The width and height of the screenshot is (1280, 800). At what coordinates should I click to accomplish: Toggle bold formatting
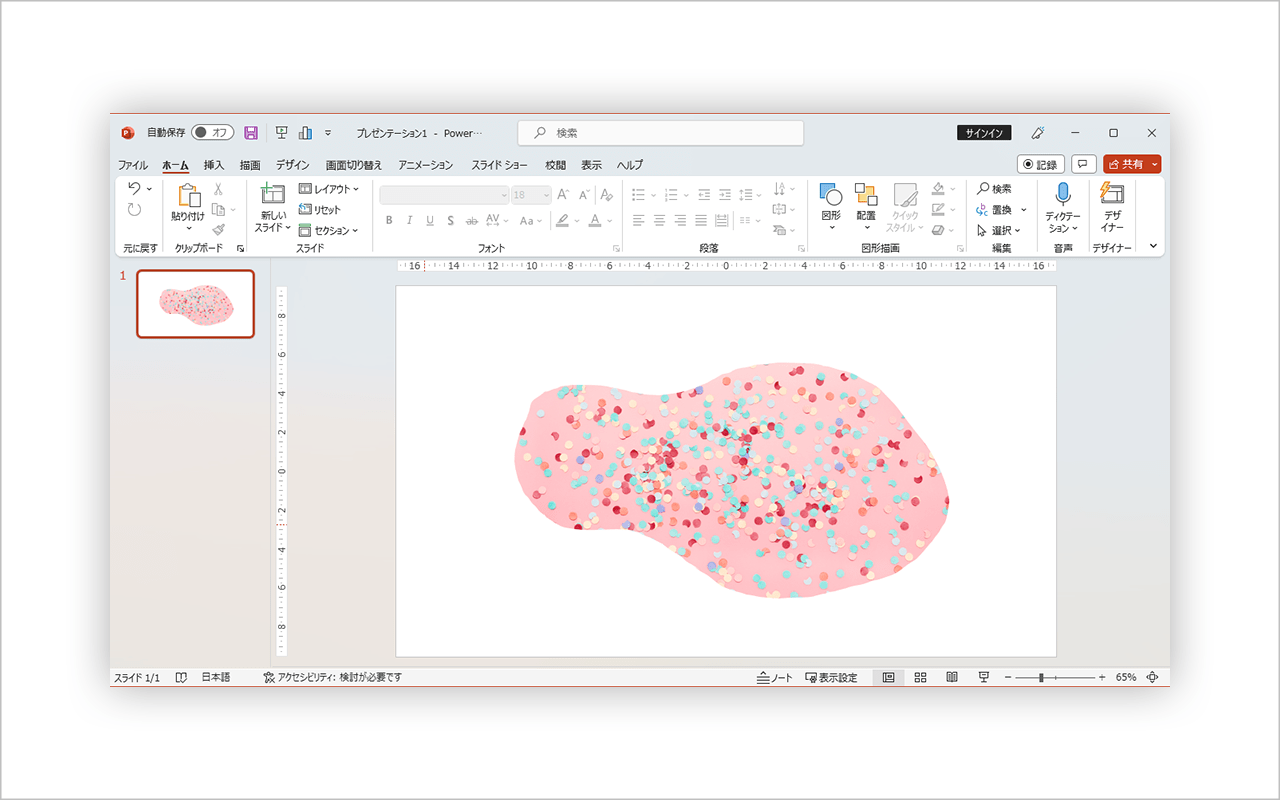tap(389, 220)
